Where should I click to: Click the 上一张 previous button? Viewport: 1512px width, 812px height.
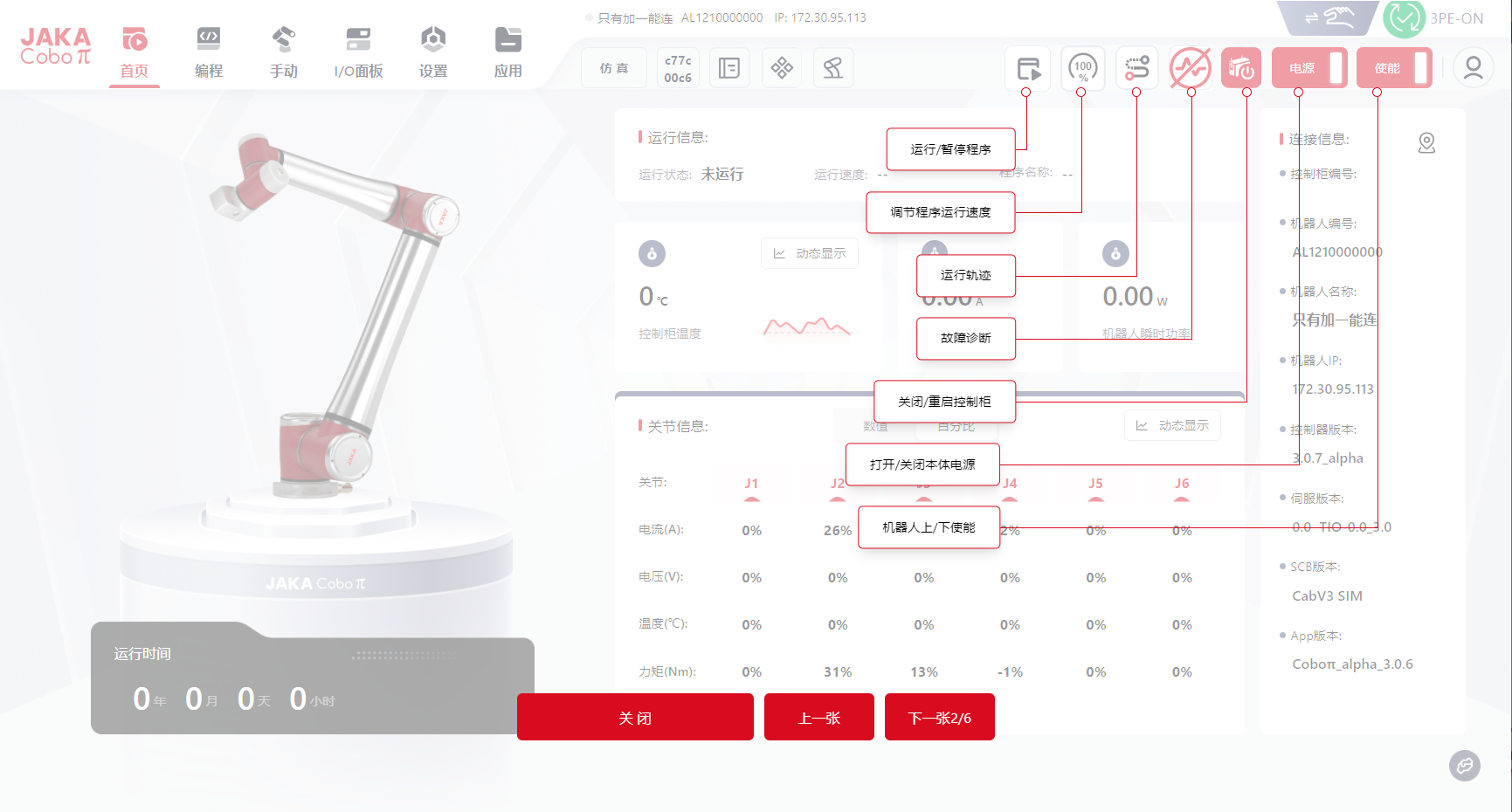tap(818, 718)
